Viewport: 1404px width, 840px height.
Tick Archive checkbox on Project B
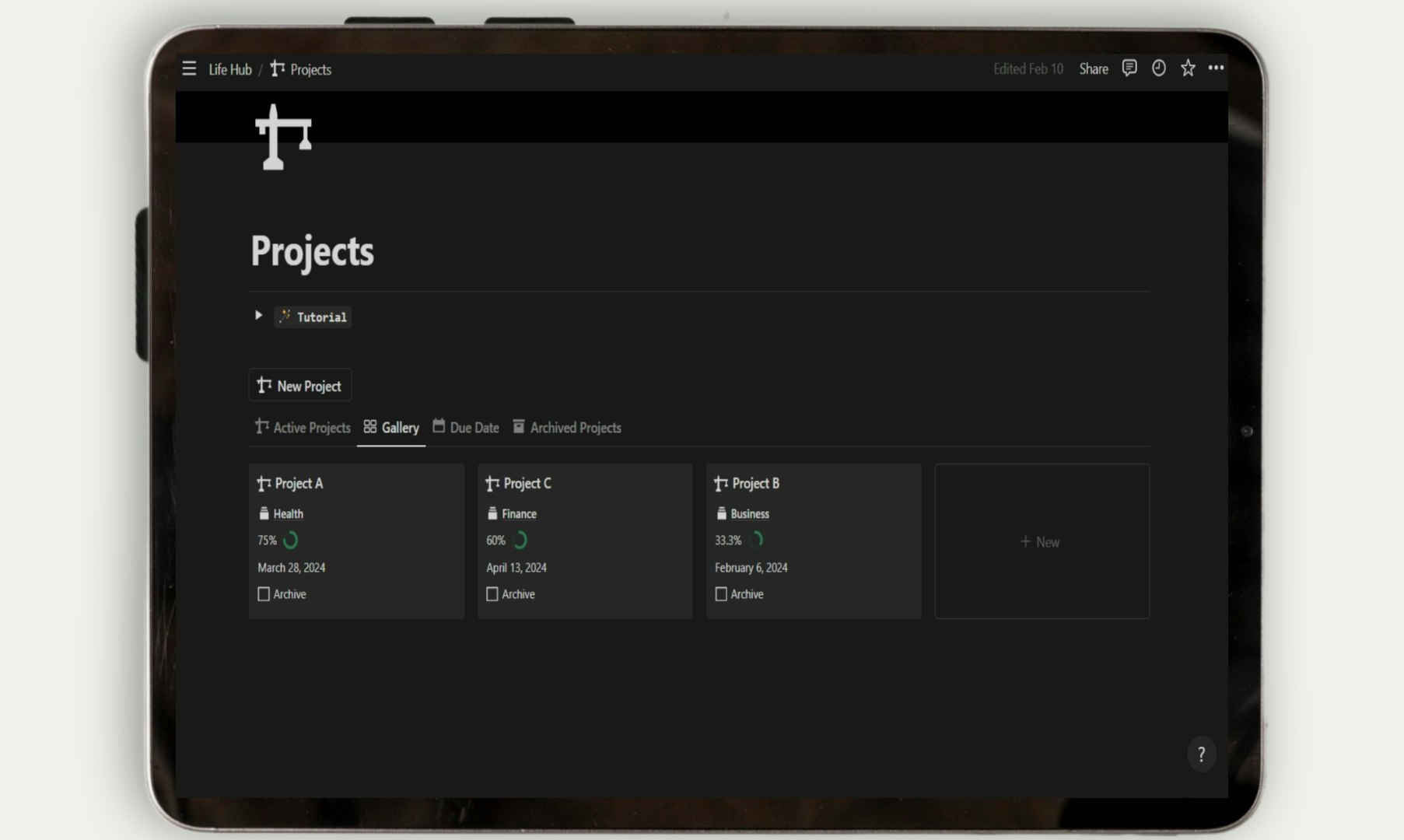point(721,594)
